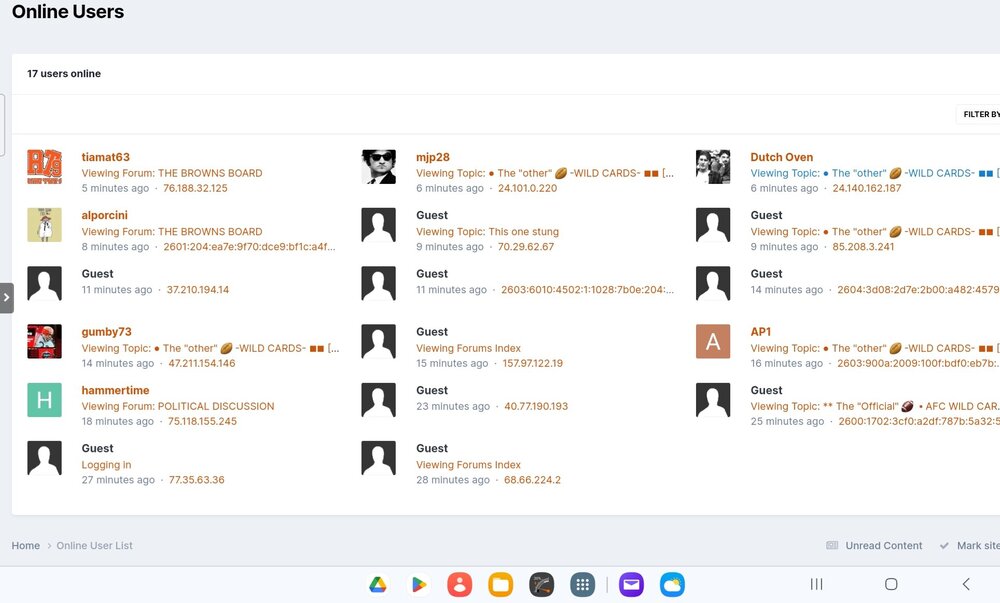Click the Unread Content list icon

coord(832,546)
